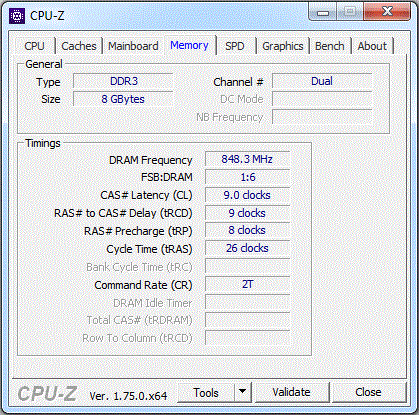Expand the Tools dropdown arrow
The height and width of the screenshot is (415, 419).
click(x=243, y=392)
